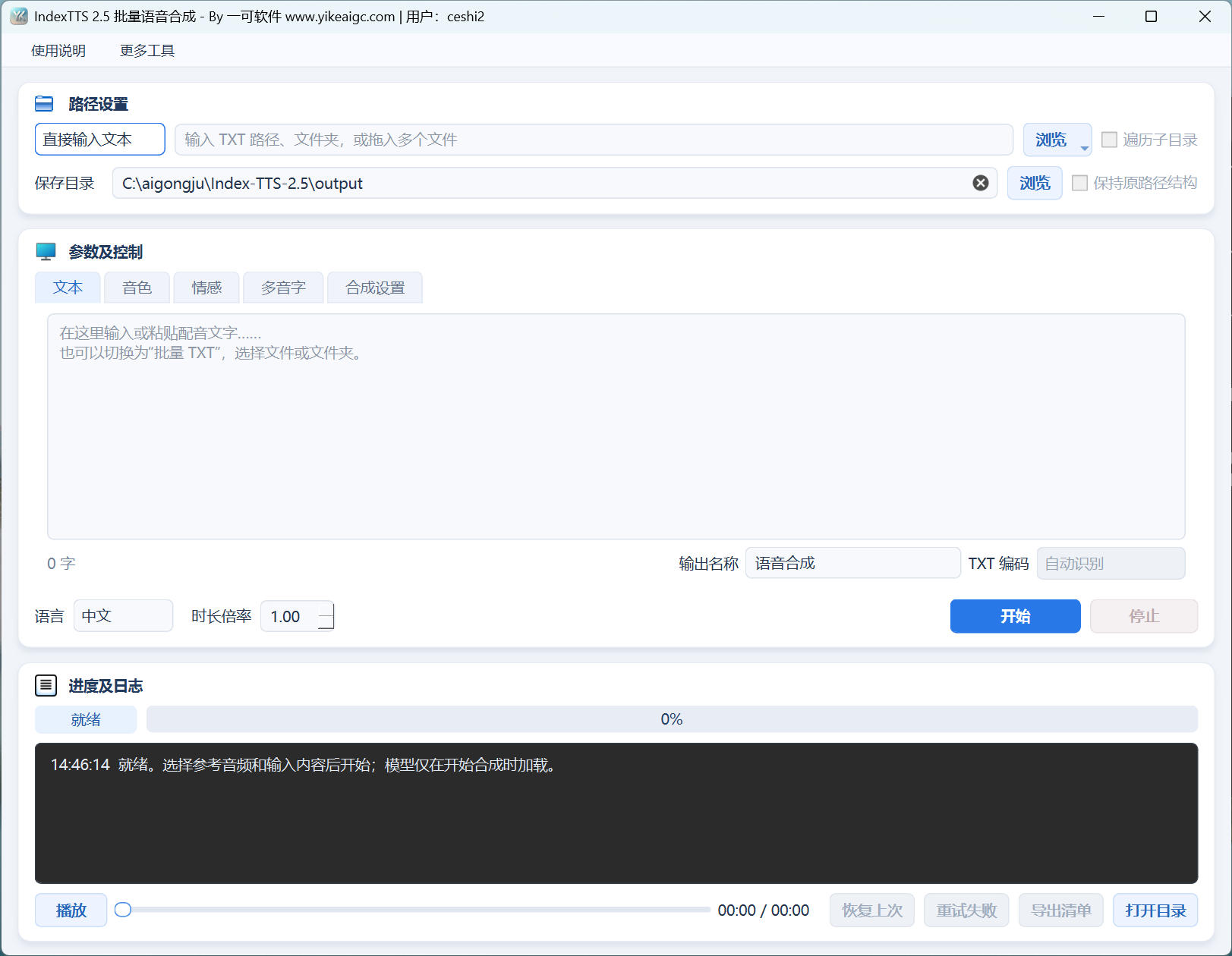Clear the save directory path field
The height and width of the screenshot is (956, 1232).
click(981, 183)
